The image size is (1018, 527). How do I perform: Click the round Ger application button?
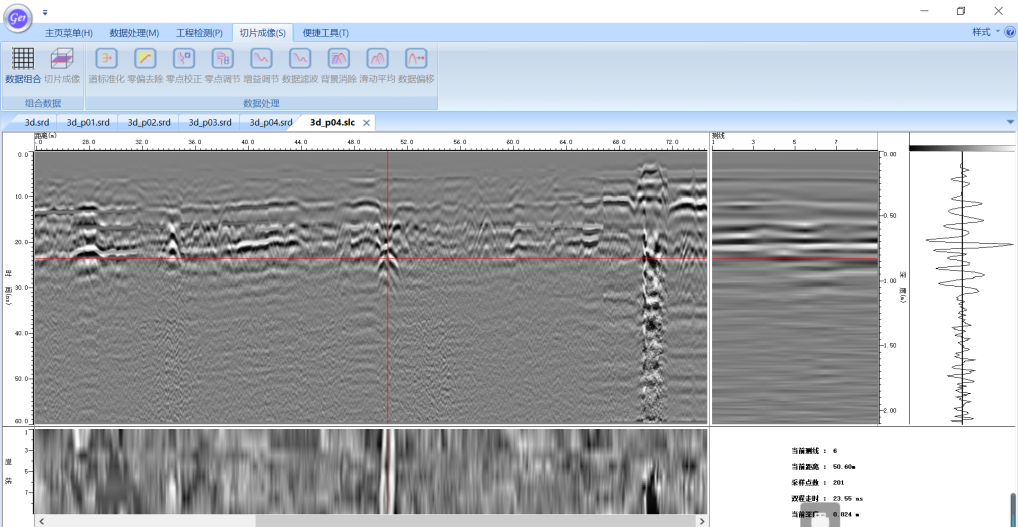(18, 17)
